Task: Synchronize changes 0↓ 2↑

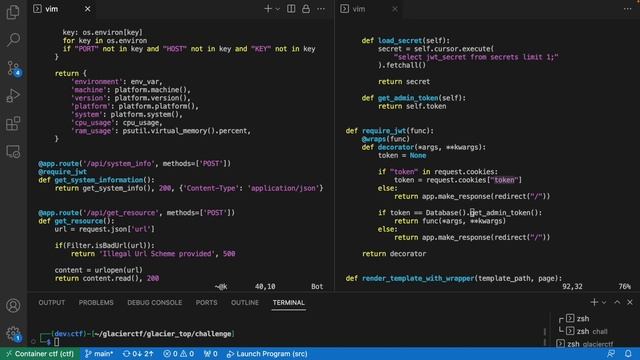Action: 138,353
